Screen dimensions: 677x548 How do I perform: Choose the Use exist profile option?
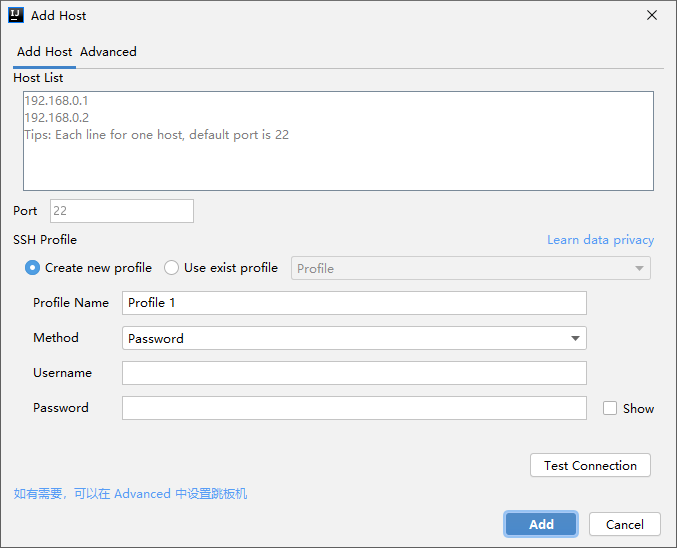(x=172, y=268)
